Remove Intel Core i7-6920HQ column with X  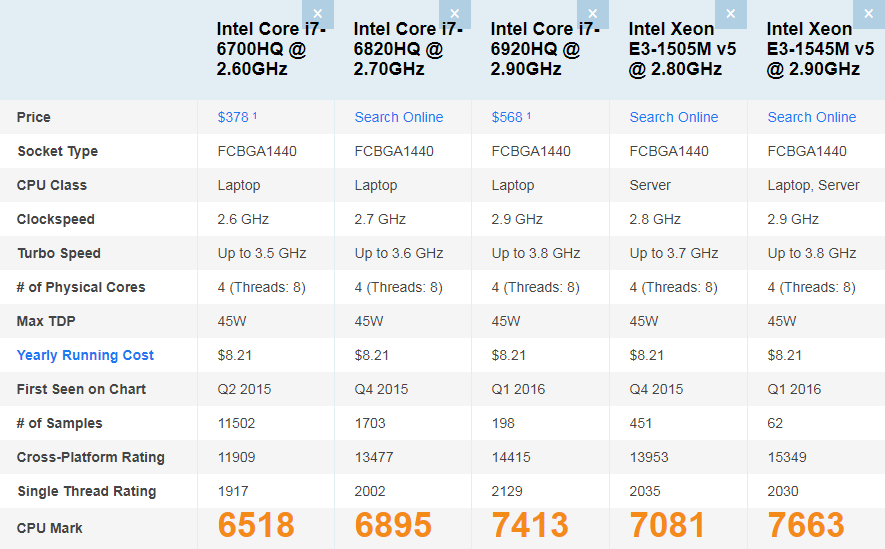593,14
